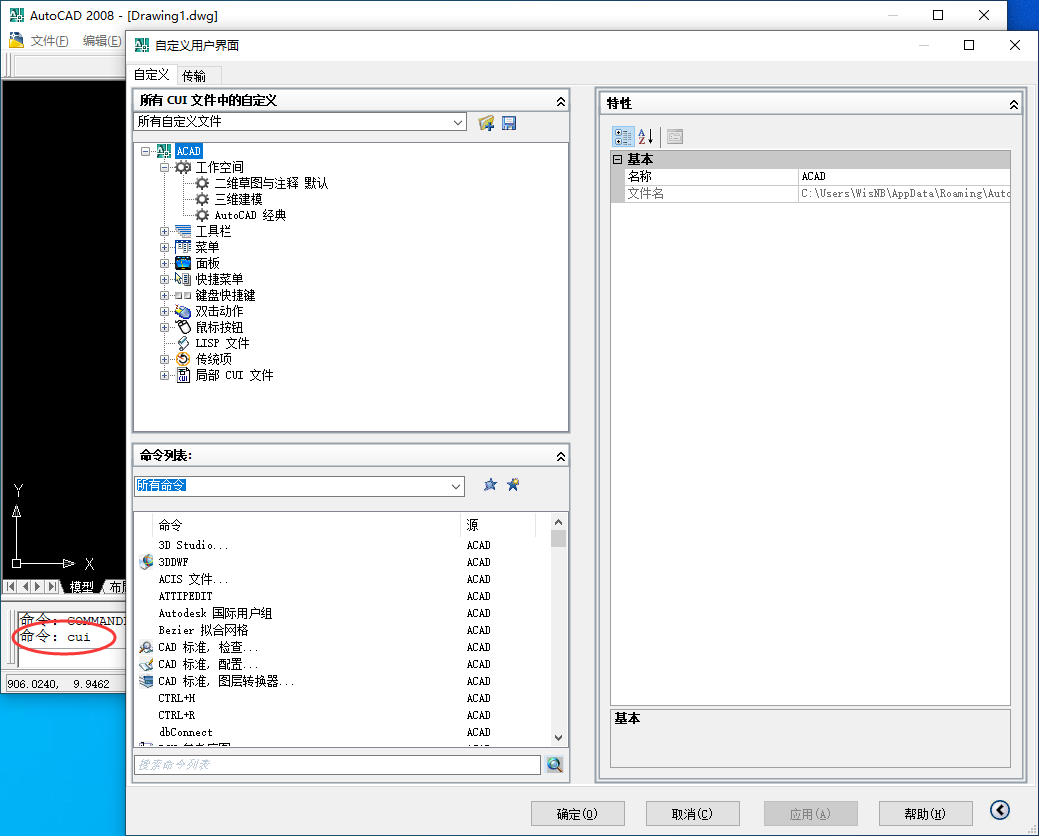
Task: Open the 所有自定义文件 dropdown
Action: click(x=458, y=122)
